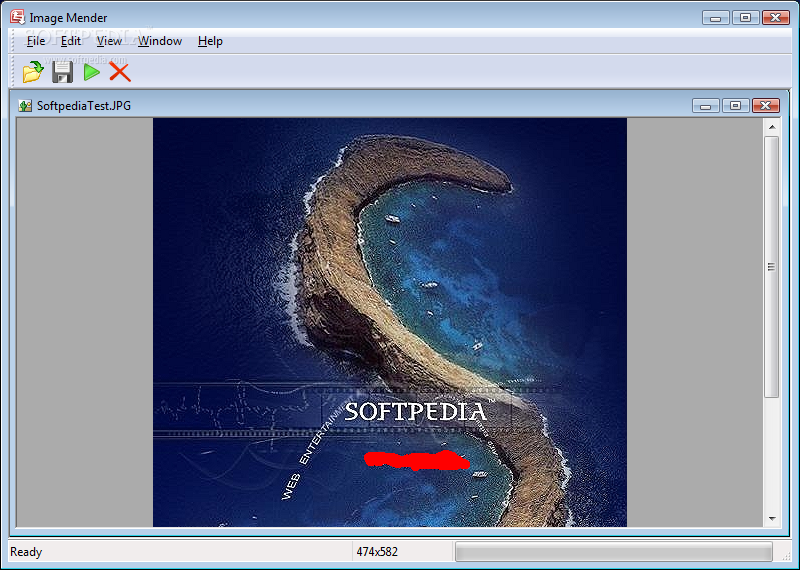This screenshot has width=800, height=570.
Task: Open the Window menu
Action: pos(160,41)
